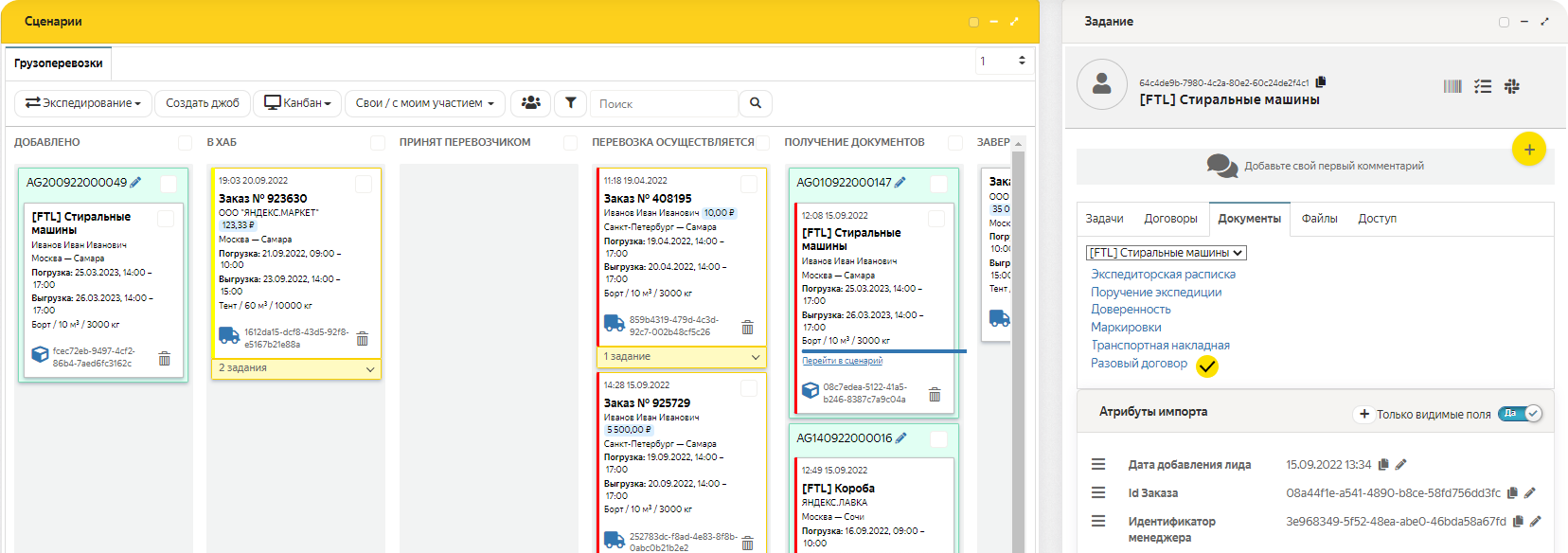Copy the task ID 64c4de9b
Viewport: 1568px width, 553px height.
1321,82
